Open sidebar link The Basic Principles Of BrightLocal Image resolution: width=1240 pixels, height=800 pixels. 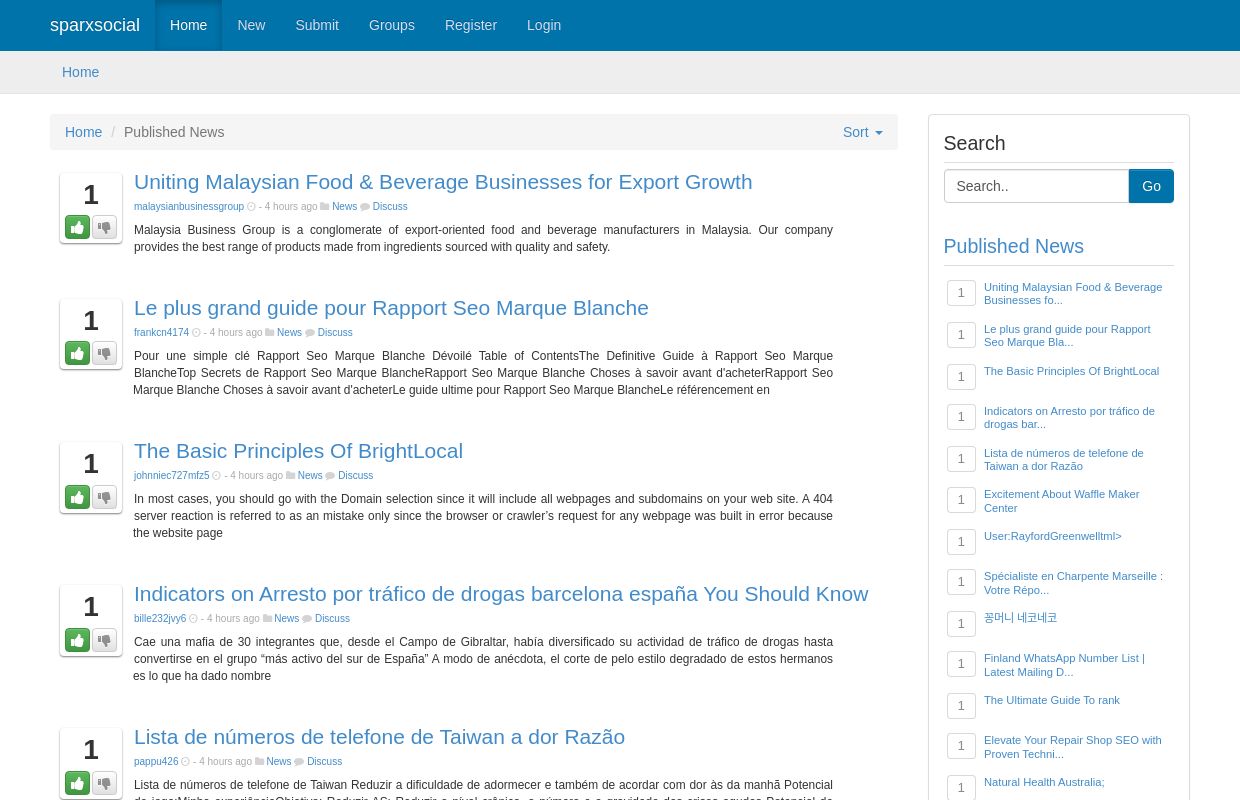[x=1071, y=371]
